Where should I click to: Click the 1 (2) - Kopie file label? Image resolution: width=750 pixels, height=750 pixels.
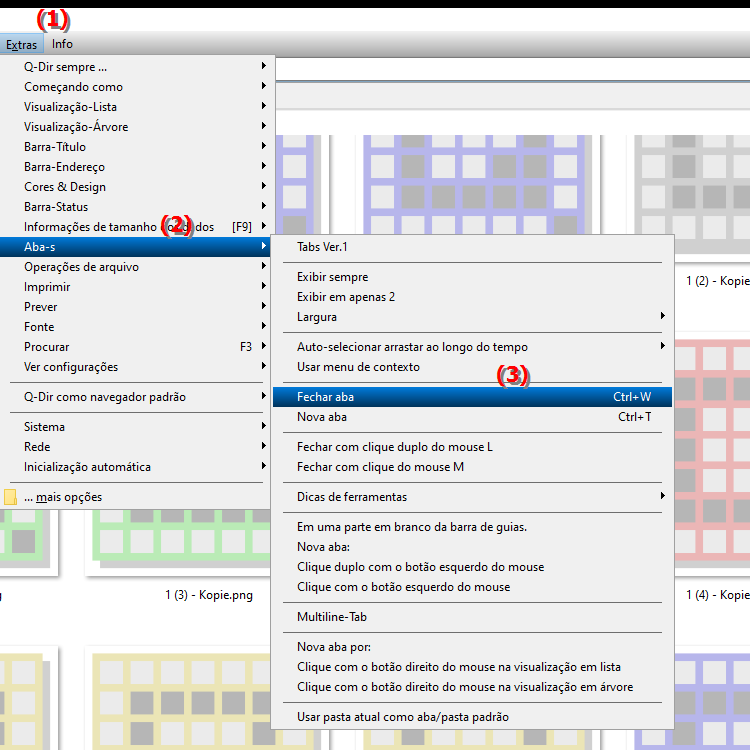[717, 281]
